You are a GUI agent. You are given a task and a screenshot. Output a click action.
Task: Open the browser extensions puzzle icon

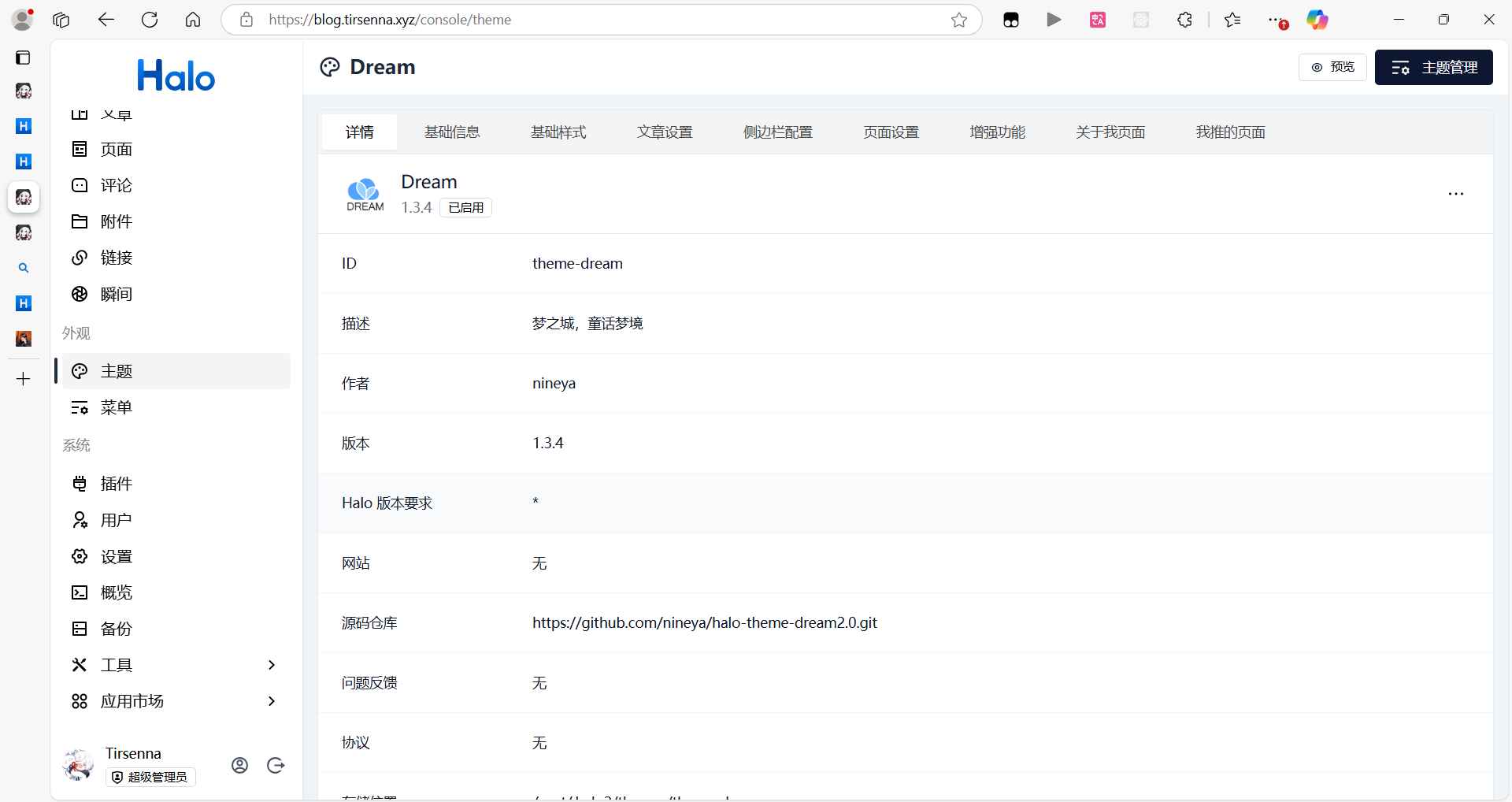[1184, 20]
